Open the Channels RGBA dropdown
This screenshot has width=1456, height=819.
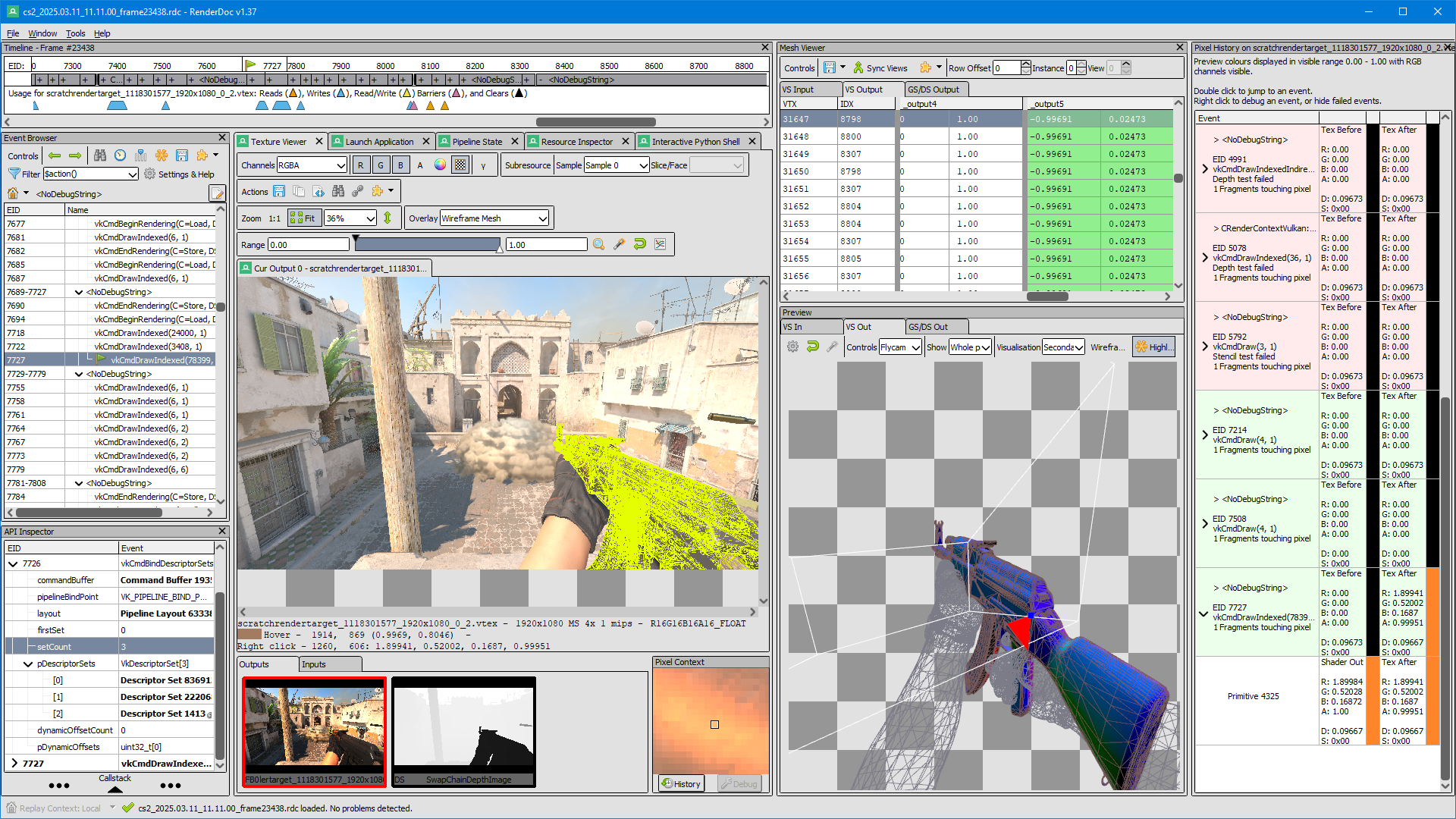[x=312, y=165]
